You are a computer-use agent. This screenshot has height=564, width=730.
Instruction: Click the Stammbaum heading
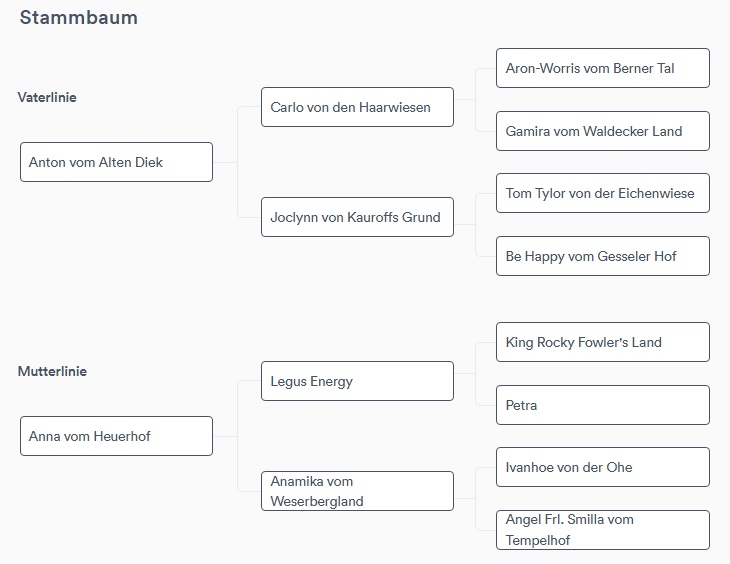(x=79, y=18)
